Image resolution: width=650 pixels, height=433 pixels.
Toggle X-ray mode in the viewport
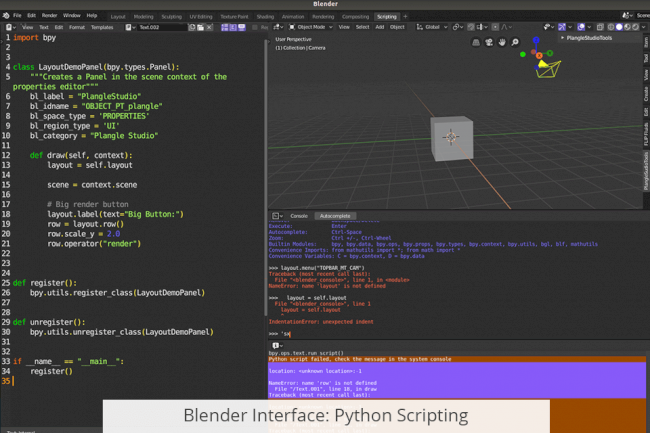[x=600, y=27]
